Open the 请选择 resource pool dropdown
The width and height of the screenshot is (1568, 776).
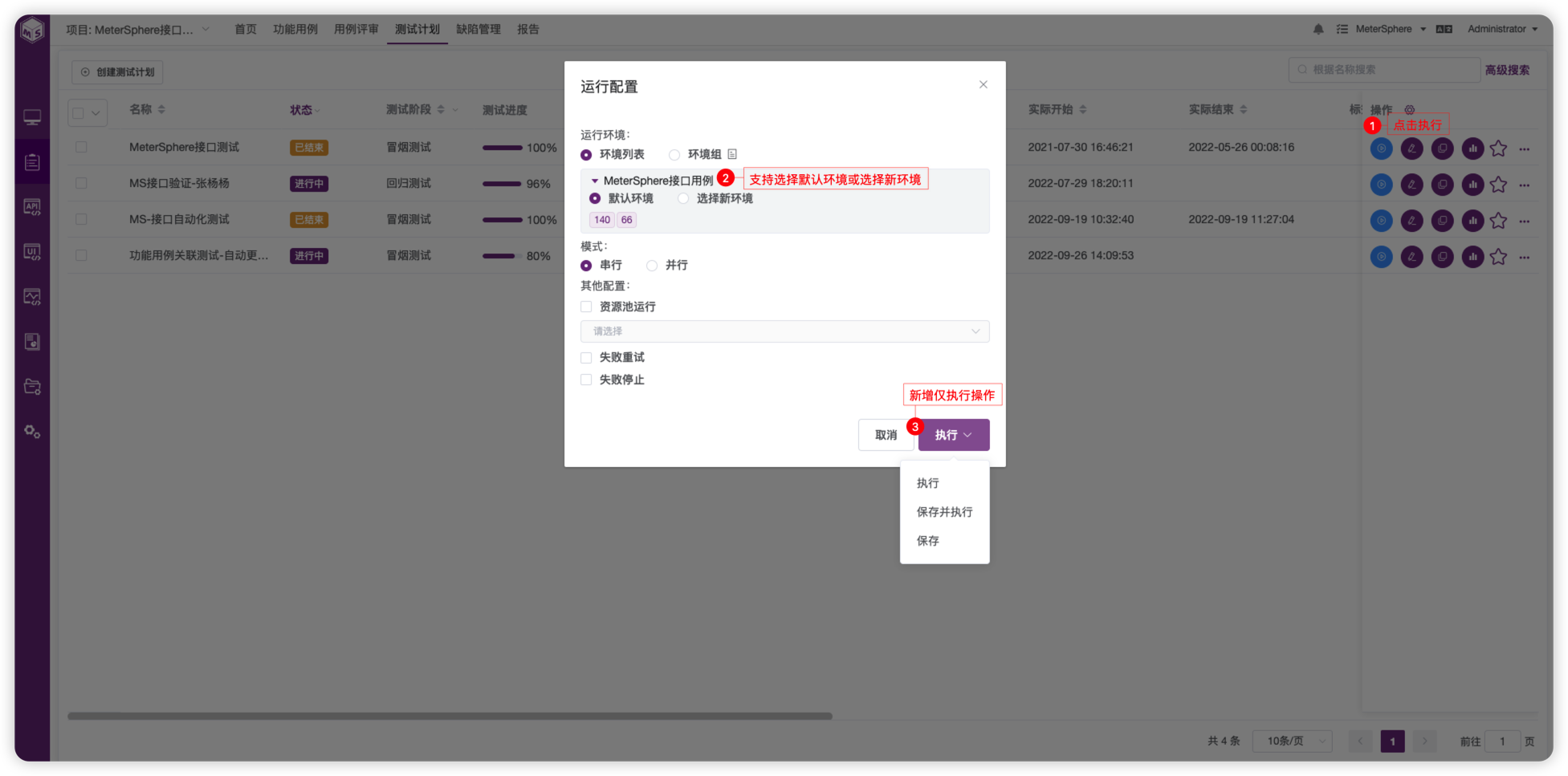784,331
